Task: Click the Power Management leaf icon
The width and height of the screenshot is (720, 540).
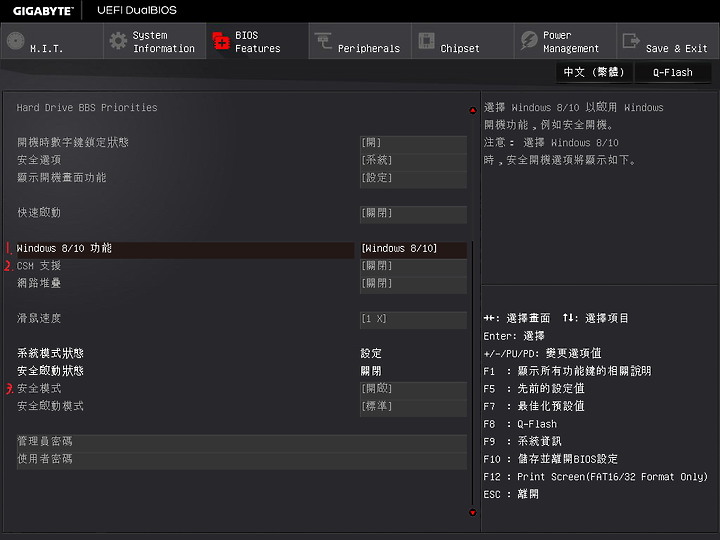Action: point(529,41)
